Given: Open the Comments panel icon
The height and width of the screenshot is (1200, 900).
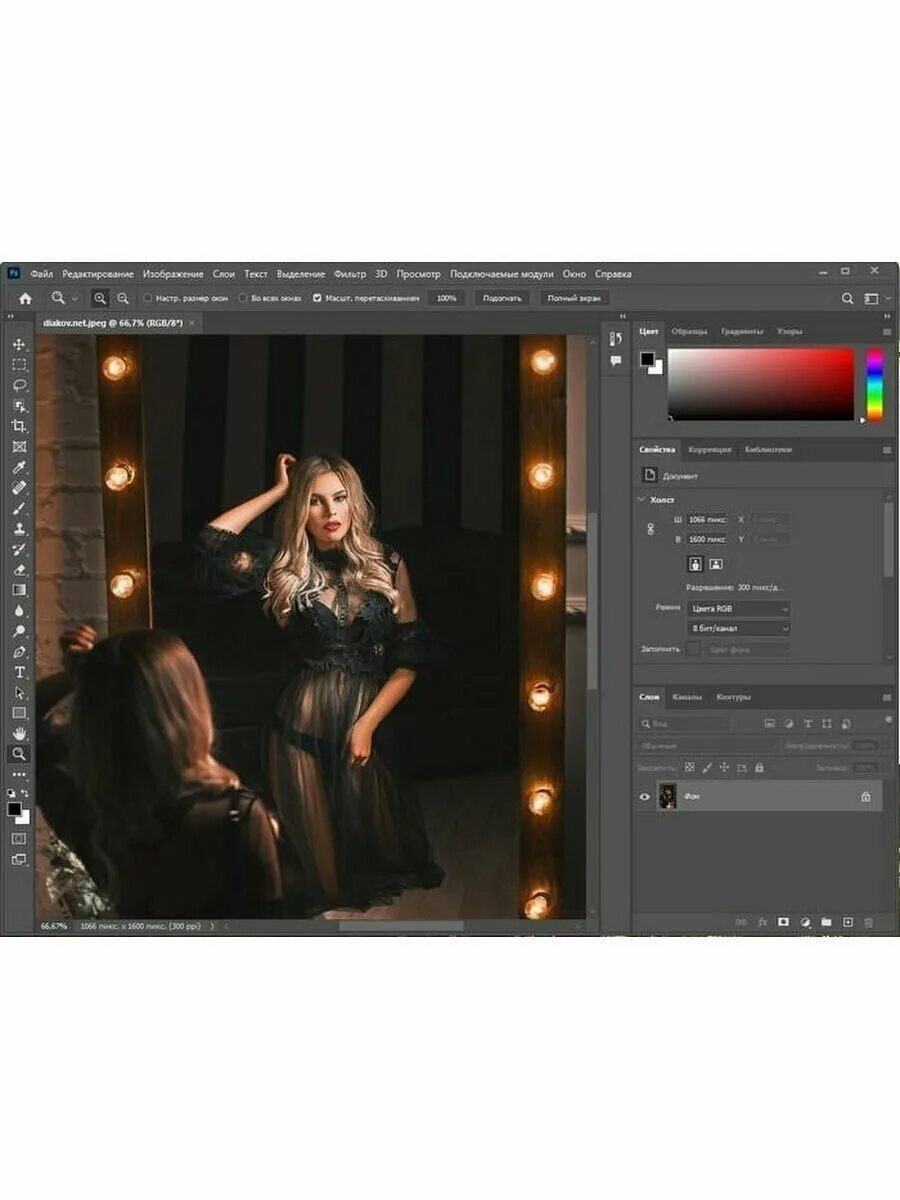Looking at the screenshot, I should [x=616, y=360].
